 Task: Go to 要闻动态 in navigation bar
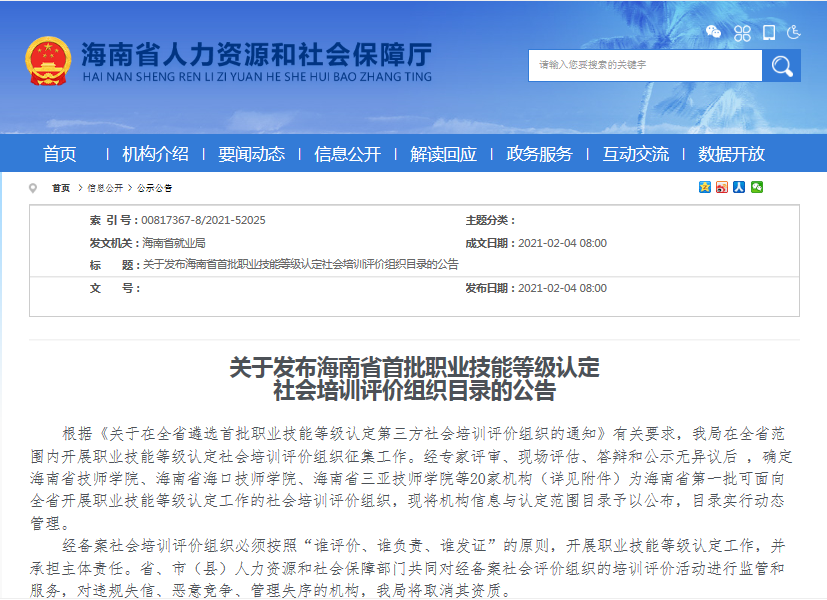pyautogui.click(x=251, y=154)
